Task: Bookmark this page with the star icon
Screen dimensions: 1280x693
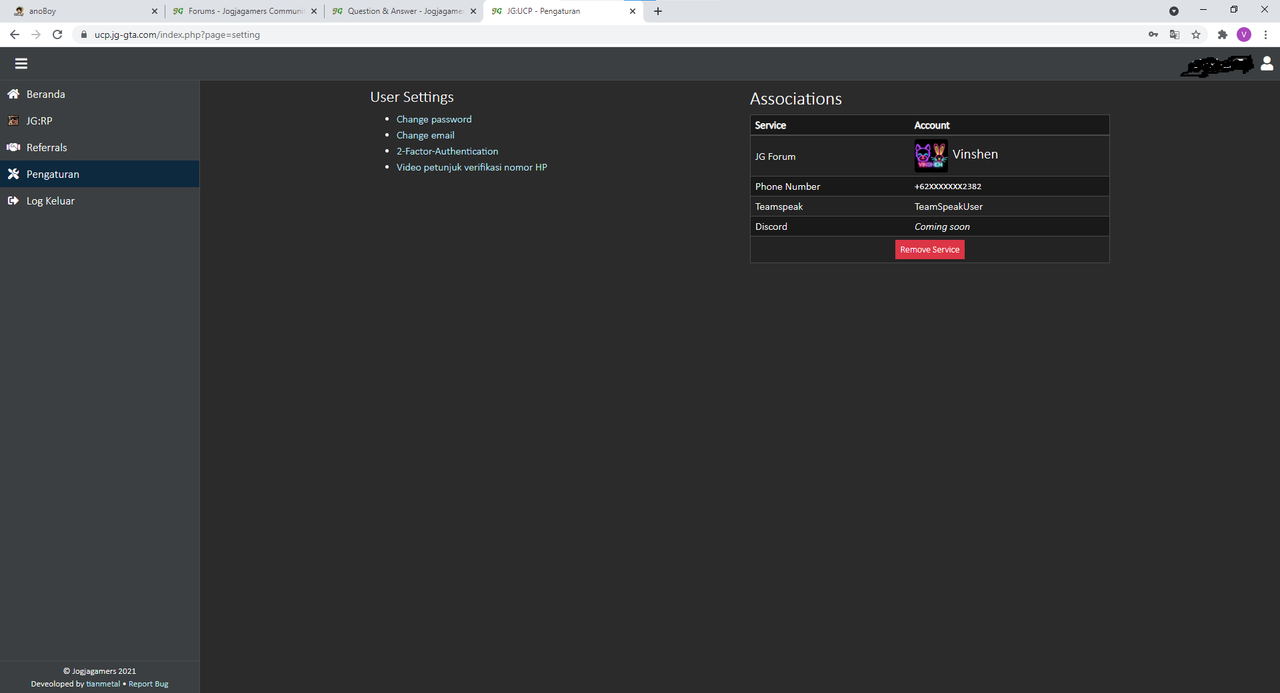Action: point(1196,34)
